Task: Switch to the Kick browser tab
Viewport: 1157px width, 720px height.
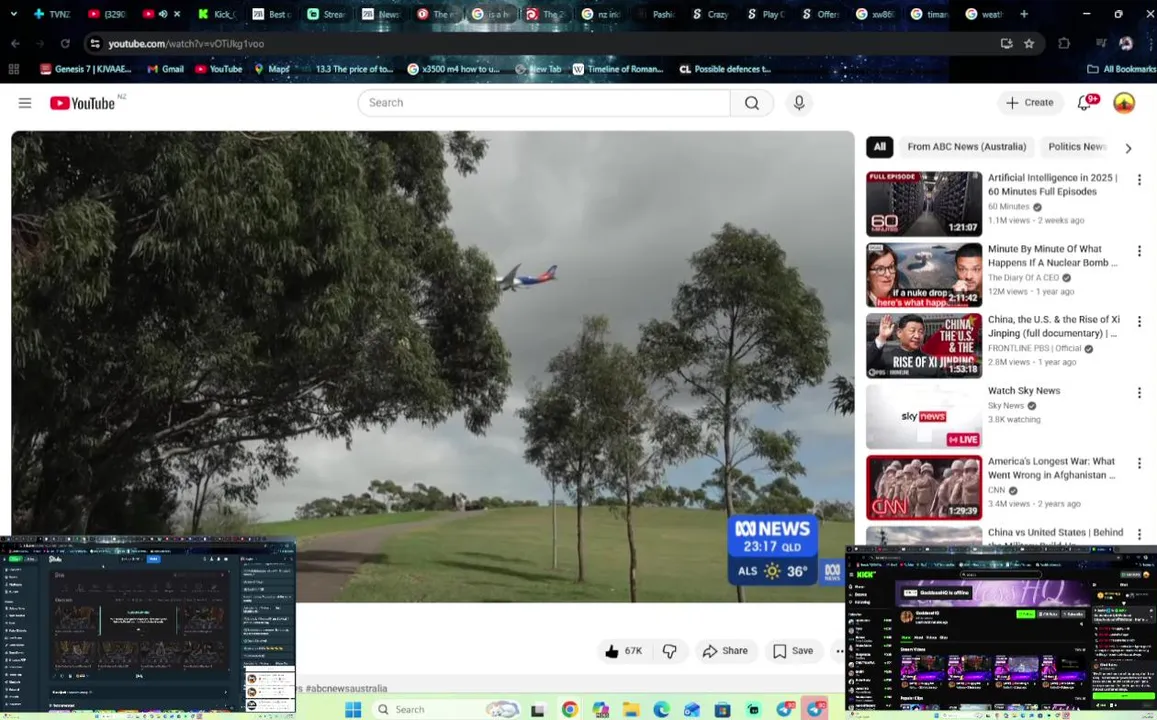Action: click(x=217, y=14)
